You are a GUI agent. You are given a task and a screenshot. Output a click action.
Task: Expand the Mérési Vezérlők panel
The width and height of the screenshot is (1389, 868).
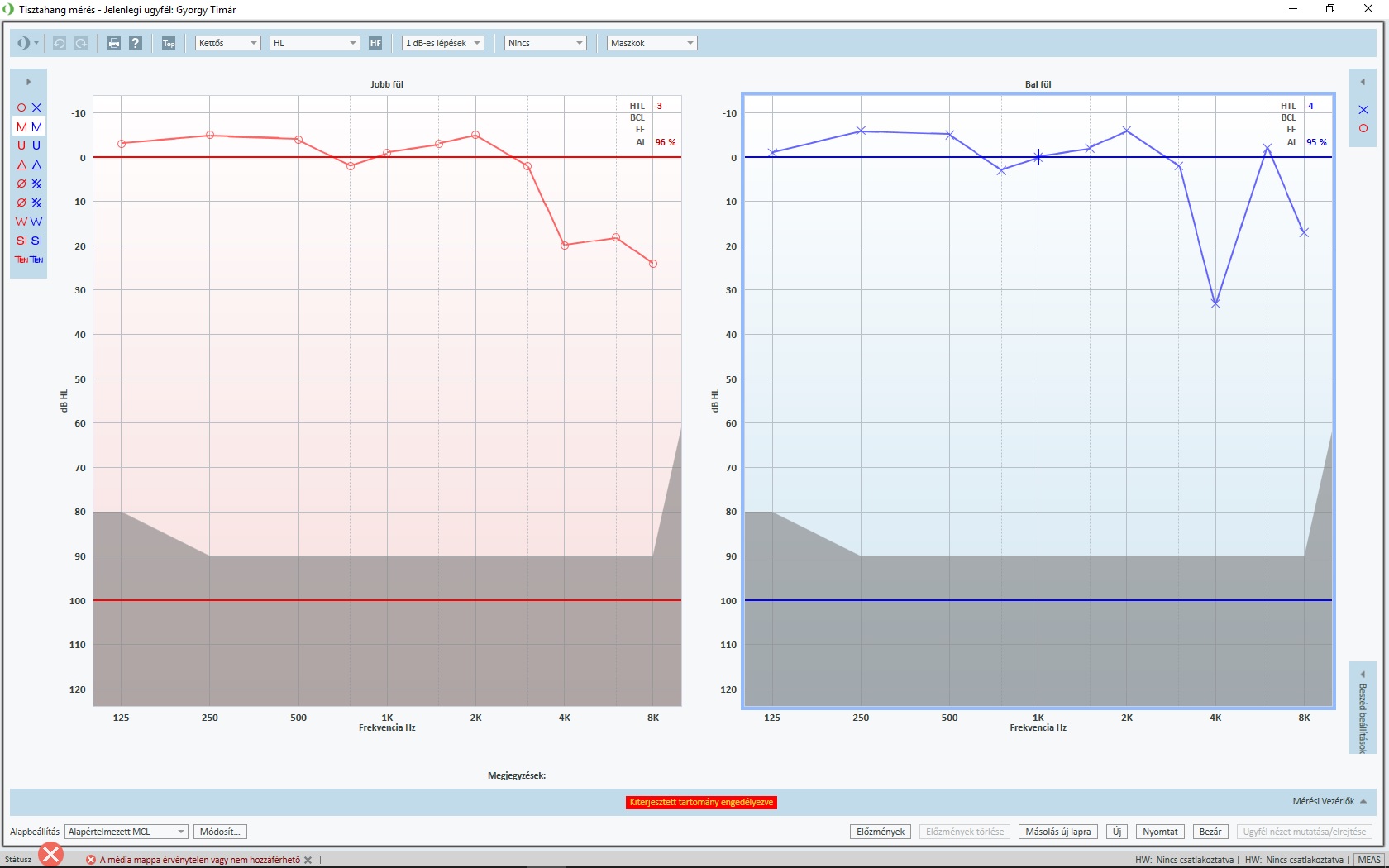(x=1329, y=801)
